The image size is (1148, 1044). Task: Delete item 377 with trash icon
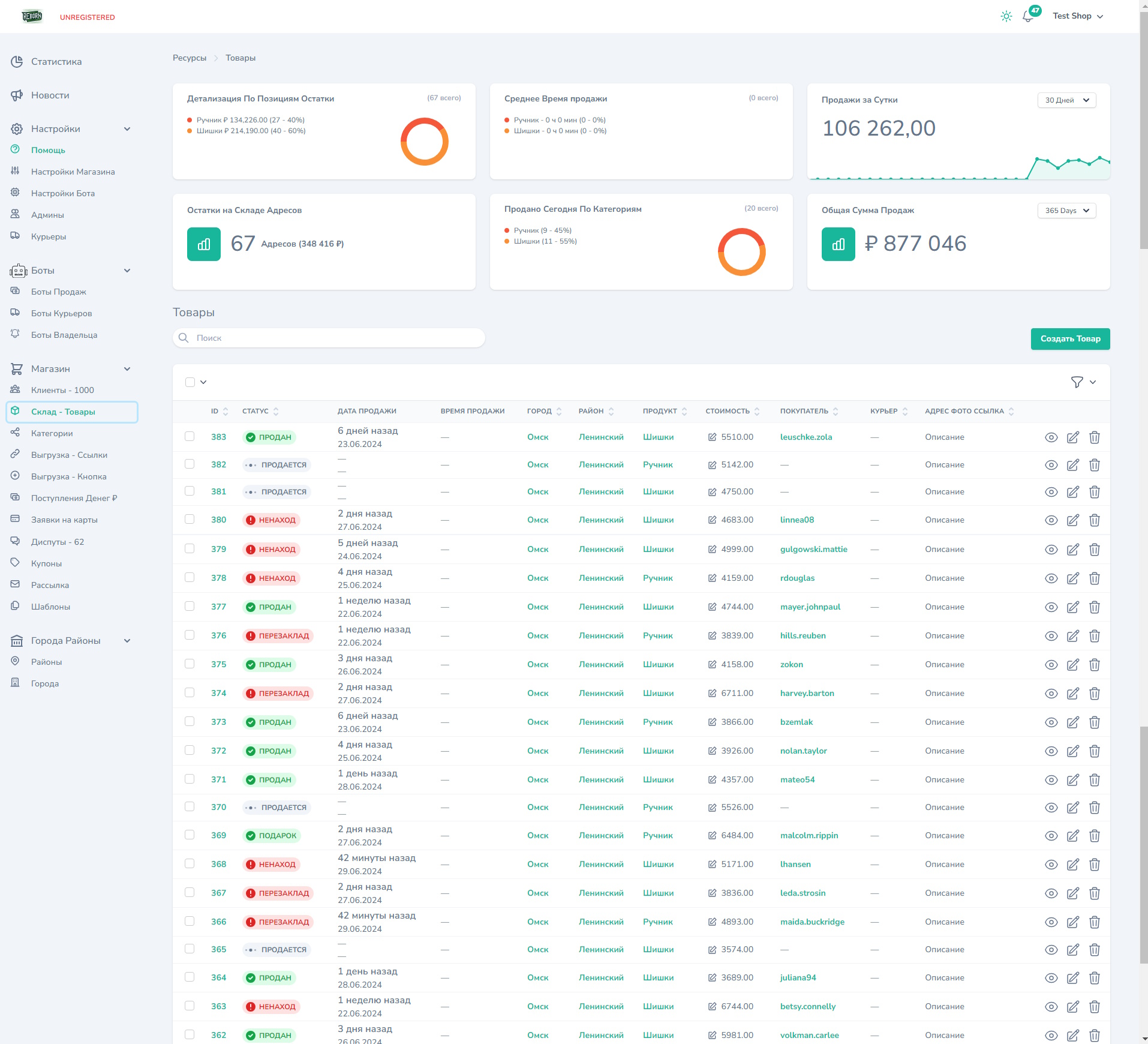click(x=1094, y=607)
